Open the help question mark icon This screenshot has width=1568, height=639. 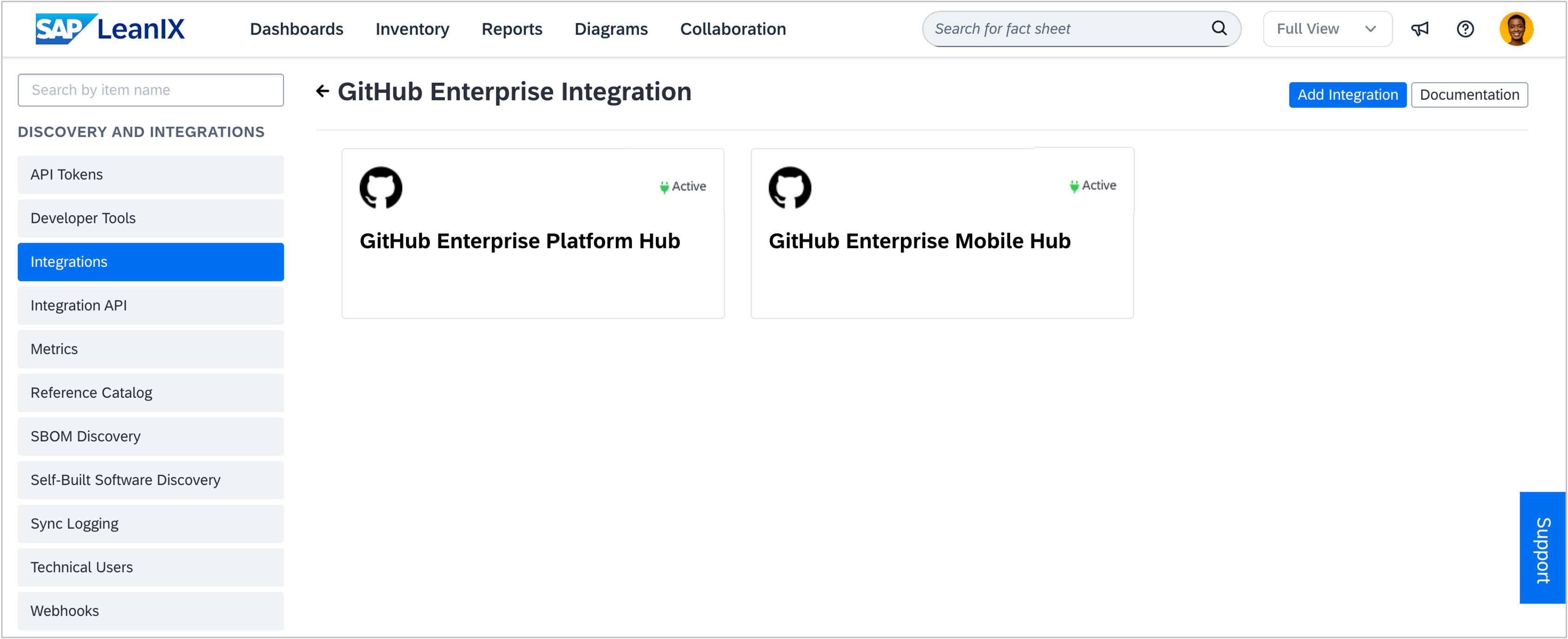click(x=1465, y=29)
